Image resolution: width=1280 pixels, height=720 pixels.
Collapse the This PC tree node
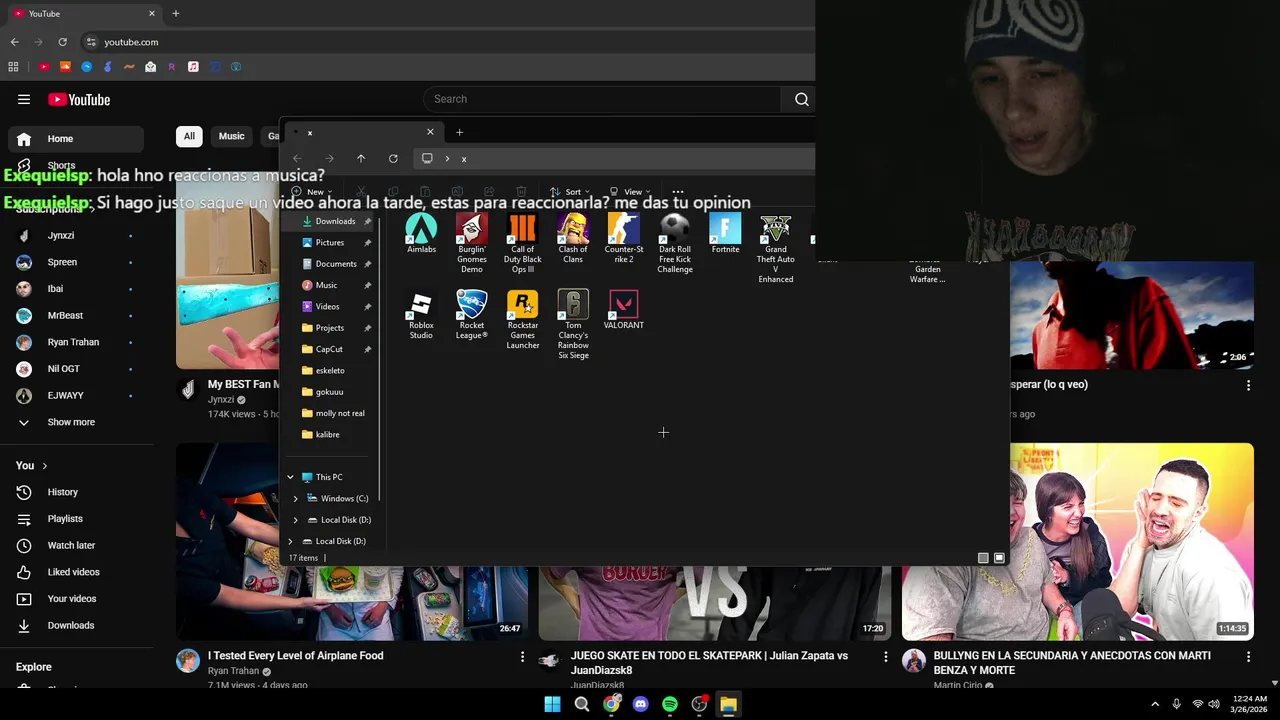click(291, 477)
